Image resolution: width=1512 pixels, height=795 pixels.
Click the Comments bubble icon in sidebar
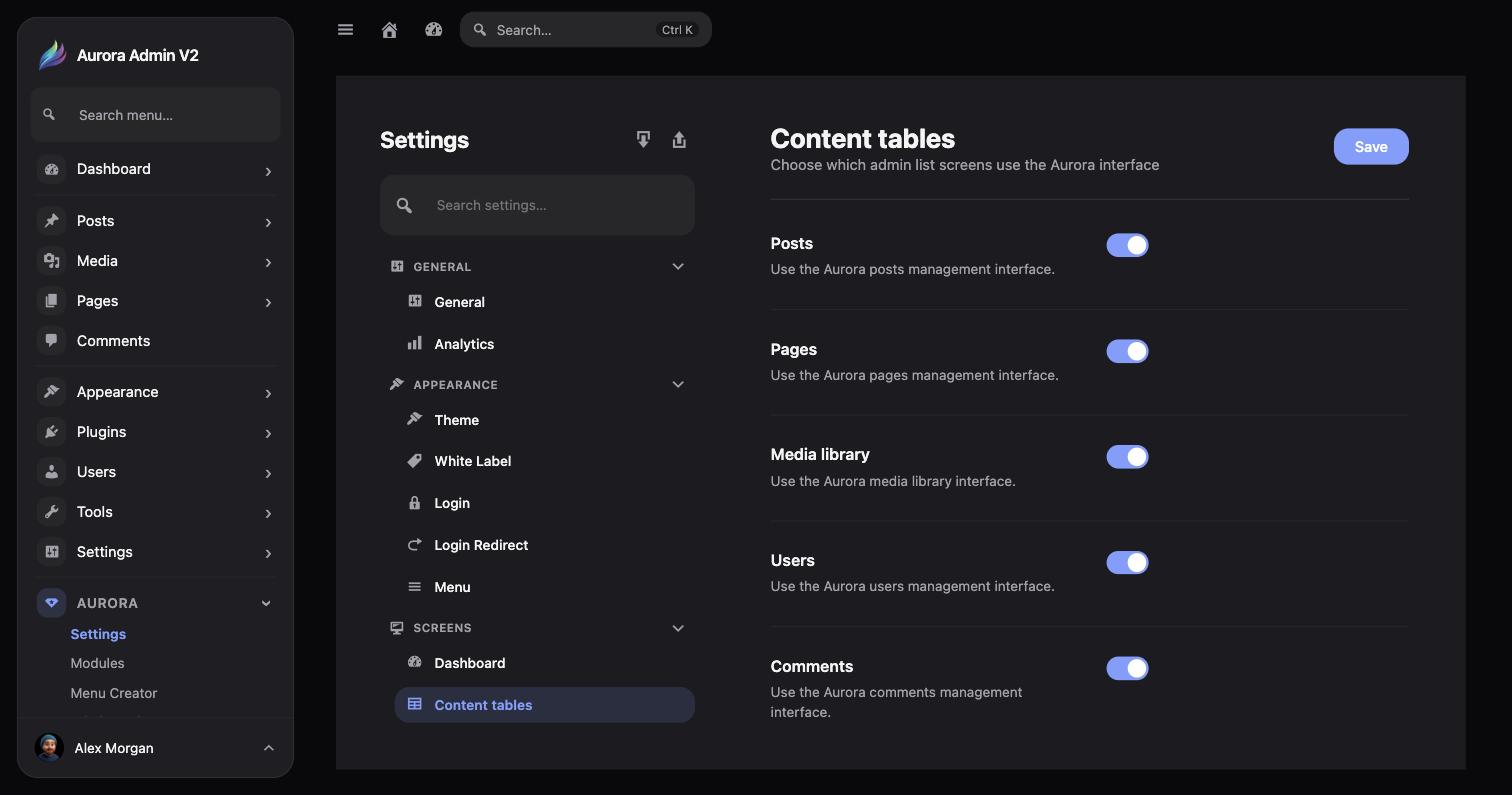52,341
